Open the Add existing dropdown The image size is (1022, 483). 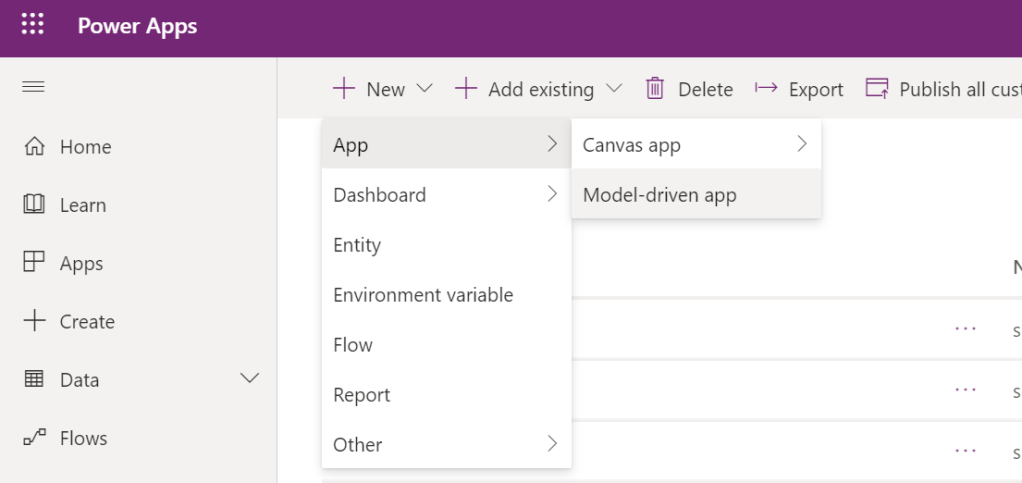[x=538, y=89]
